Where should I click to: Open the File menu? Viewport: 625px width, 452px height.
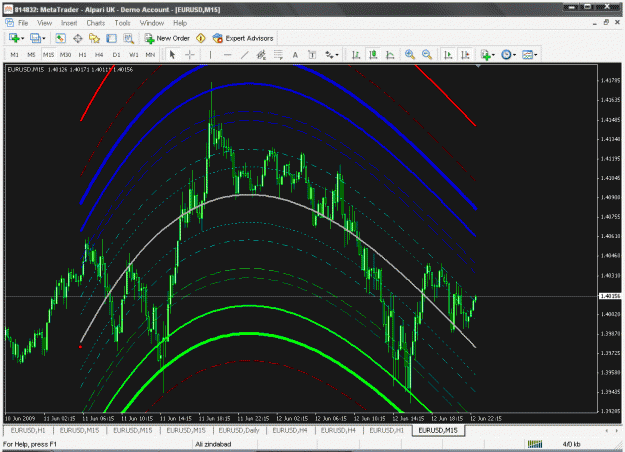pyautogui.click(x=23, y=23)
